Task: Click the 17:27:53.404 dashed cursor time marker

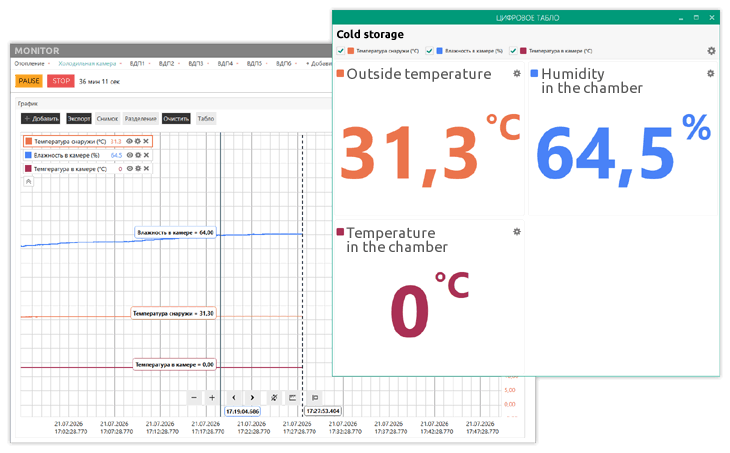Action: point(323,411)
